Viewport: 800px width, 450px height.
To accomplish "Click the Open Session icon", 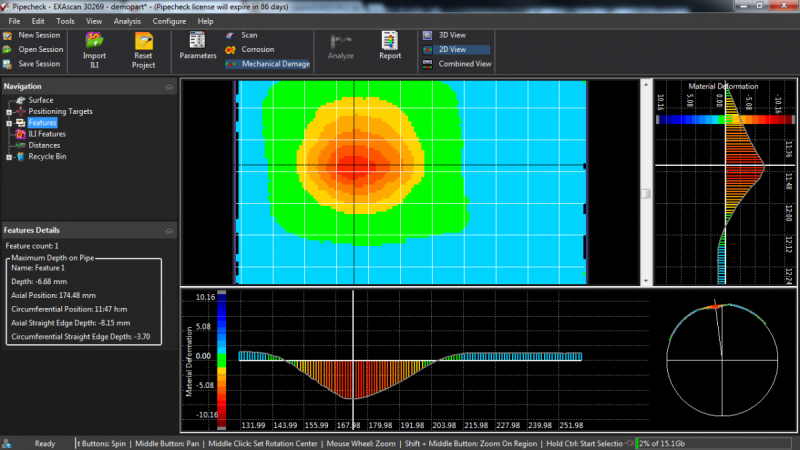I will pyautogui.click(x=8, y=49).
